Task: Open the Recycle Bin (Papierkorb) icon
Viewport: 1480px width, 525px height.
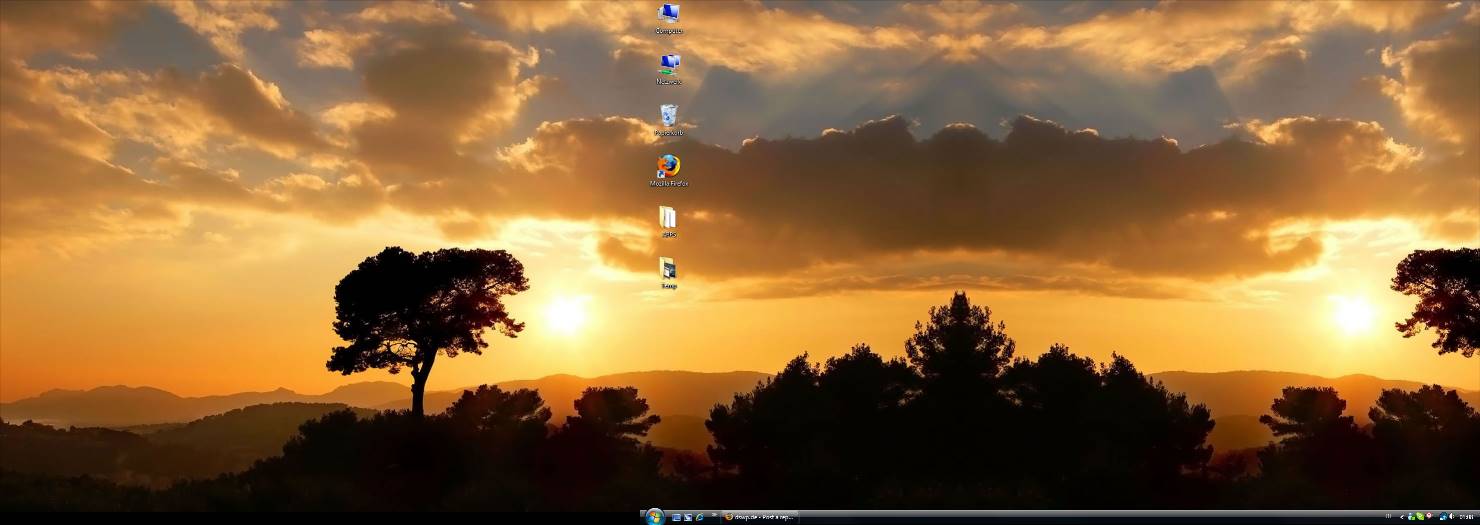Action: tap(669, 116)
